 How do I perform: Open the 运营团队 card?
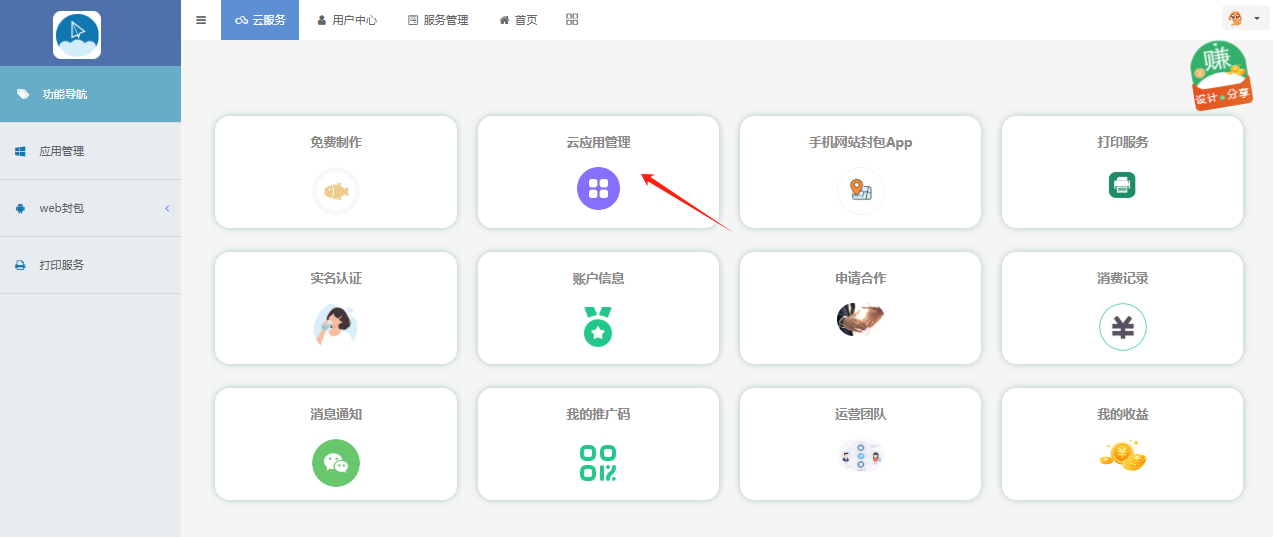coord(860,444)
